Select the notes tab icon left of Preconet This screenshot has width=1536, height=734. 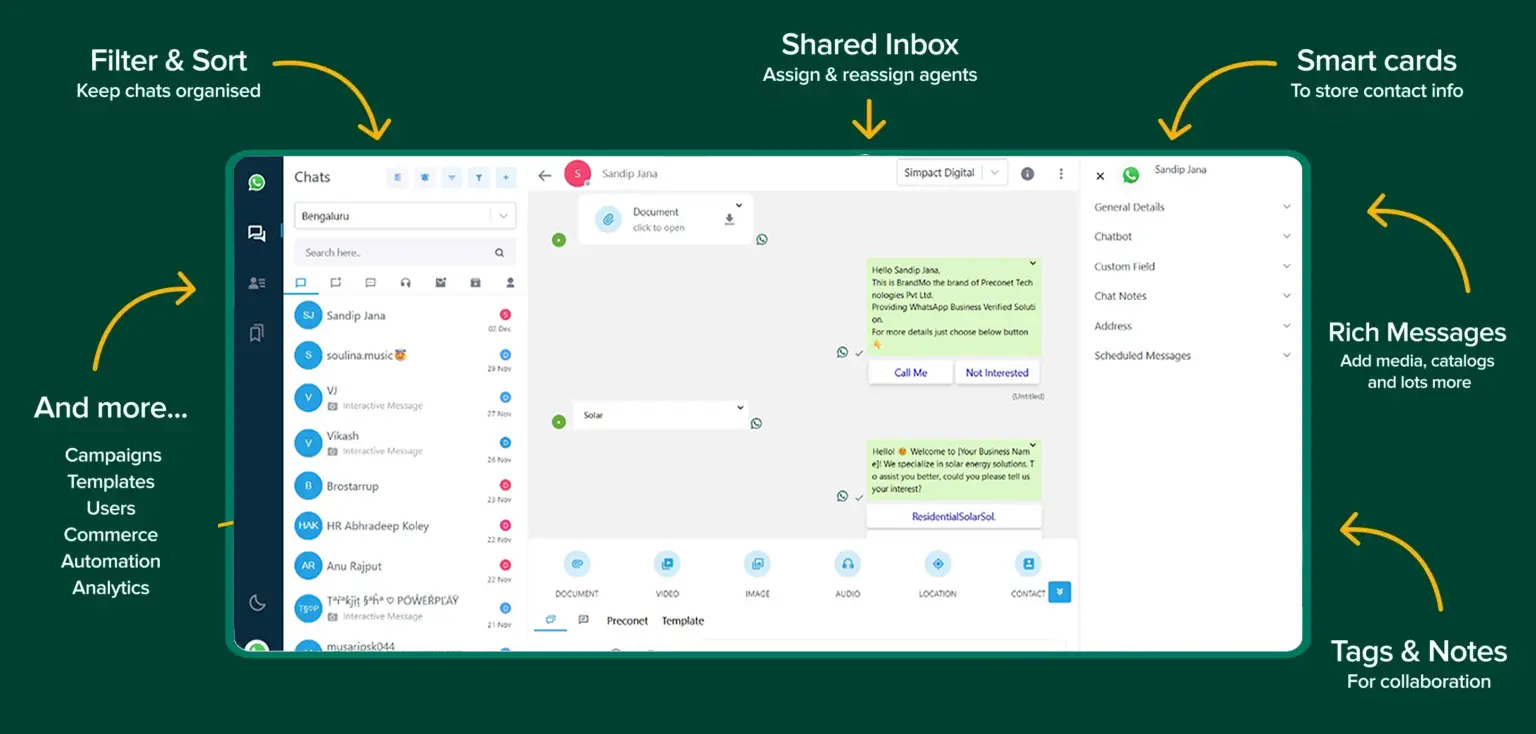pos(583,621)
